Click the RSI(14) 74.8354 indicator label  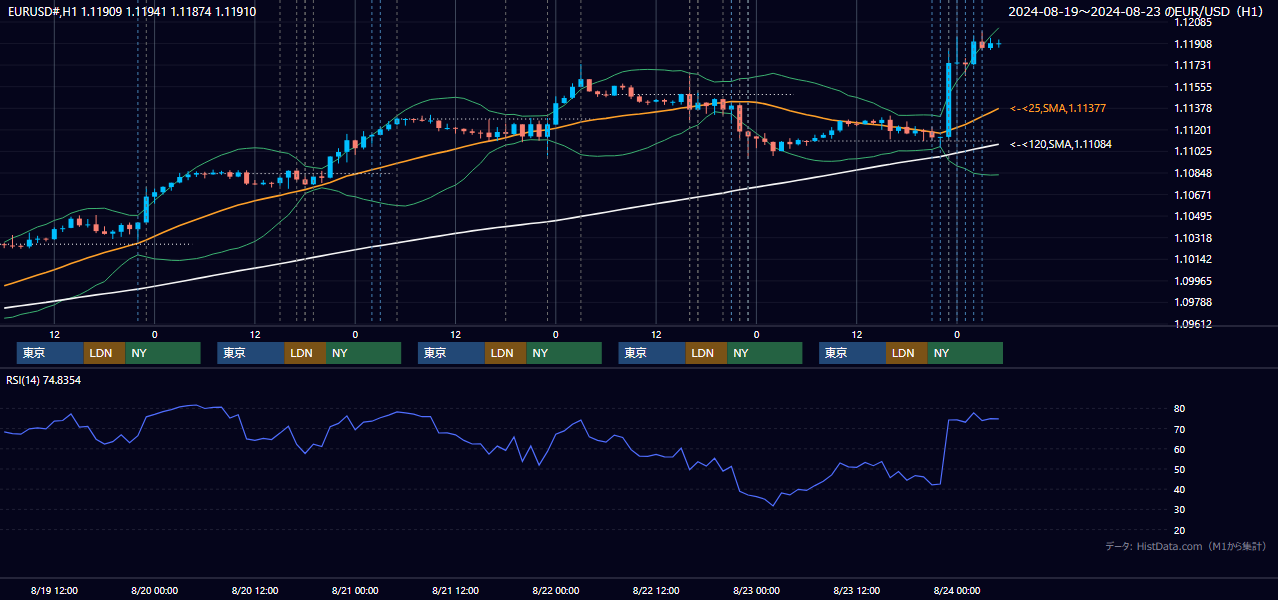(x=43, y=380)
